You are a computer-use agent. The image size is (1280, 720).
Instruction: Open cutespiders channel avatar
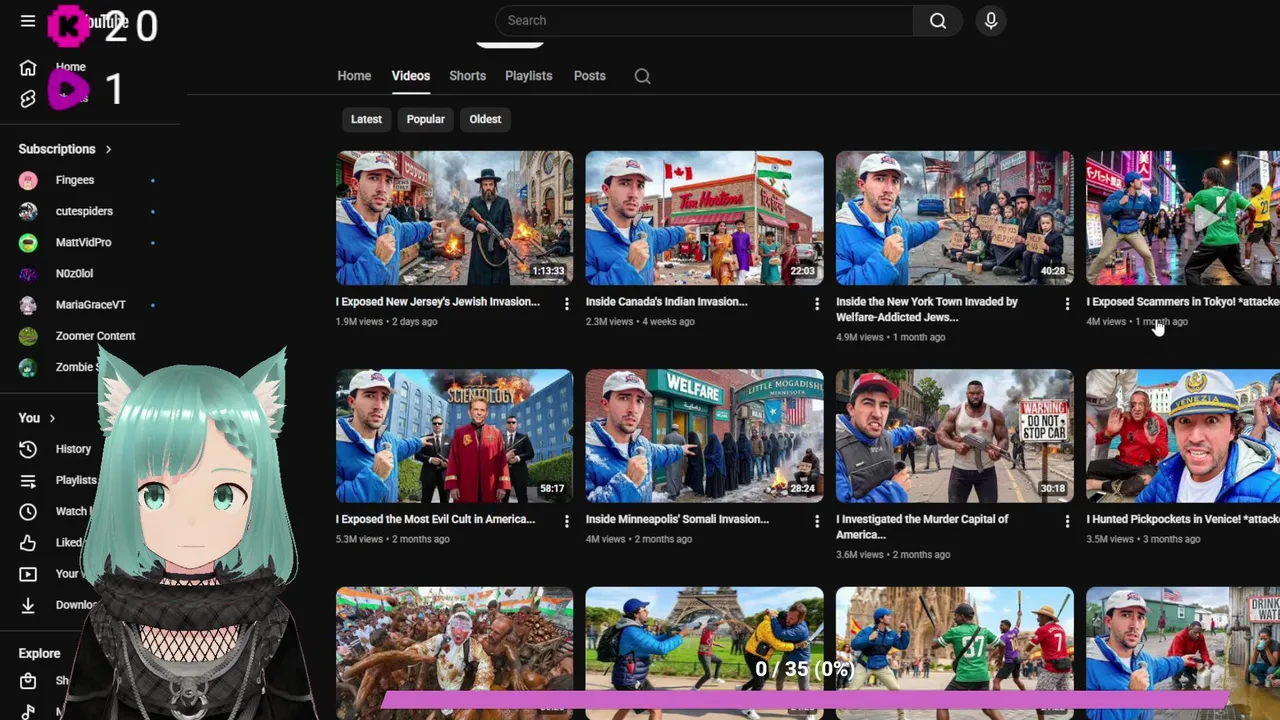(x=28, y=211)
